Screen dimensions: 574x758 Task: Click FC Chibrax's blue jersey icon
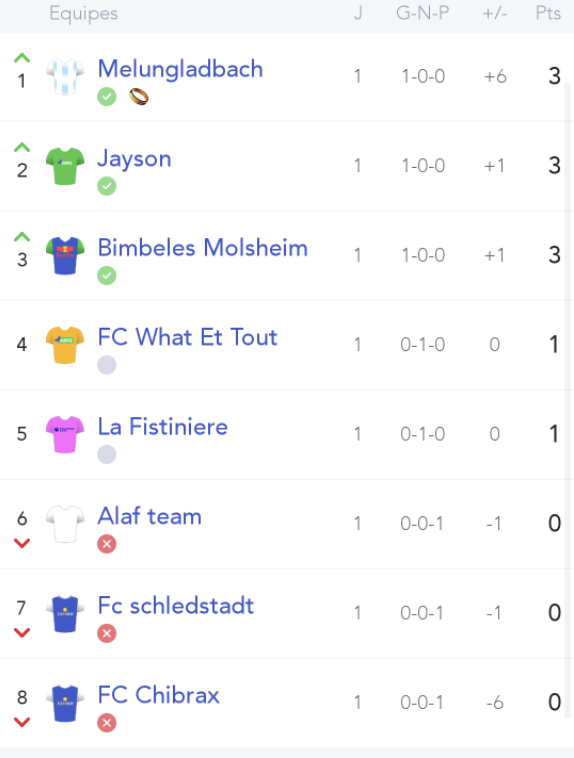click(65, 702)
